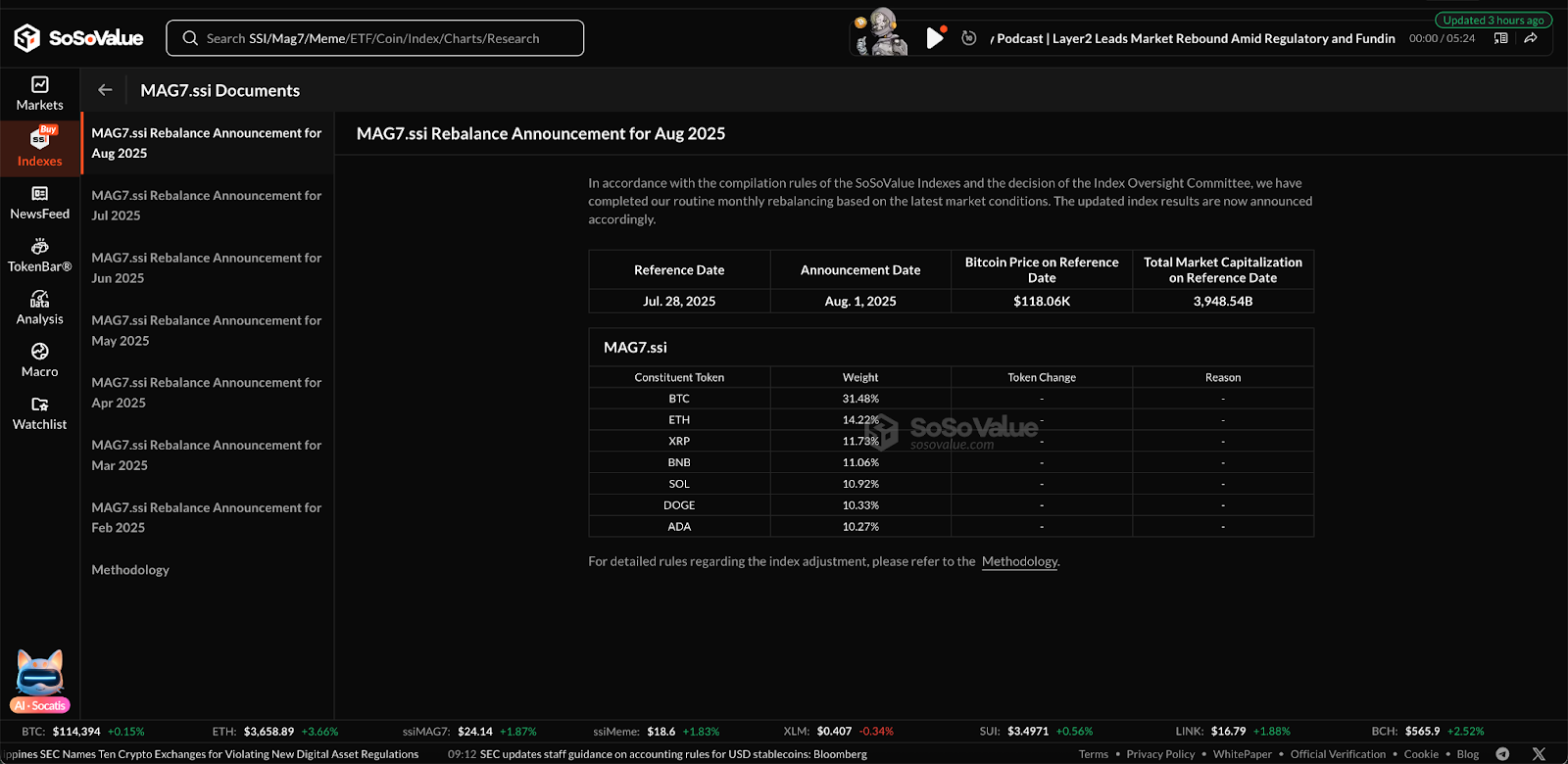Image resolution: width=1568 pixels, height=764 pixels.
Task: Open Methodology in the documents list
Action: pyautogui.click(x=130, y=570)
